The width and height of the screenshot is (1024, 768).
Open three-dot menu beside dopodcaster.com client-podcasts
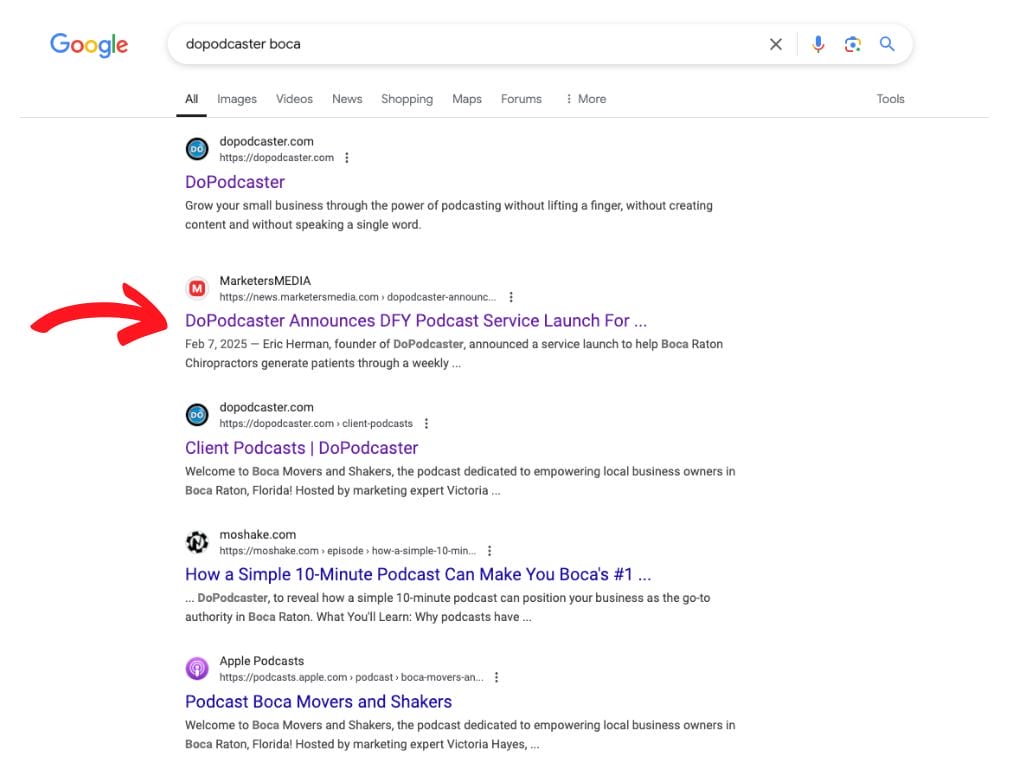pyautogui.click(x=426, y=424)
